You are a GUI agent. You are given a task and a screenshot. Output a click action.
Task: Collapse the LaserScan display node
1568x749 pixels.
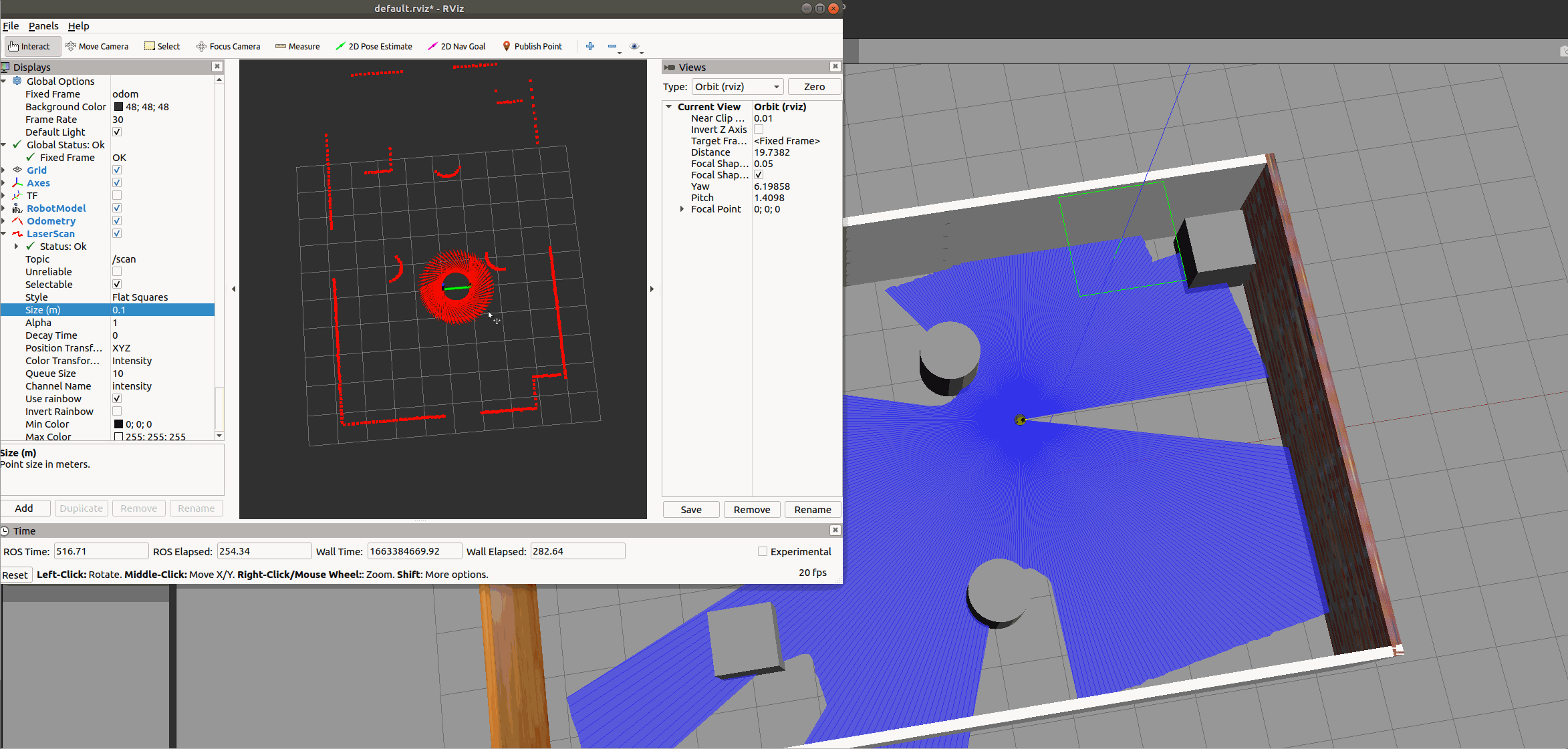[4, 234]
